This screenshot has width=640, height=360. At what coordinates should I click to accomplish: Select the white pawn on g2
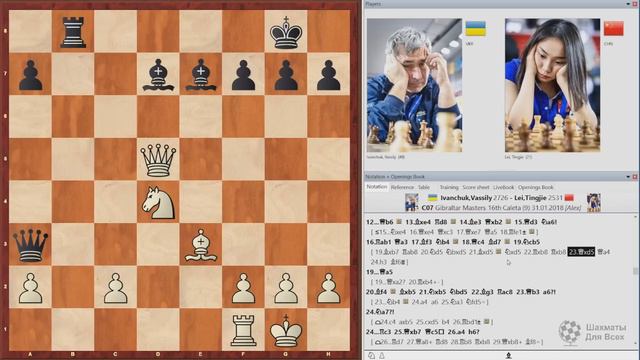(x=286, y=288)
